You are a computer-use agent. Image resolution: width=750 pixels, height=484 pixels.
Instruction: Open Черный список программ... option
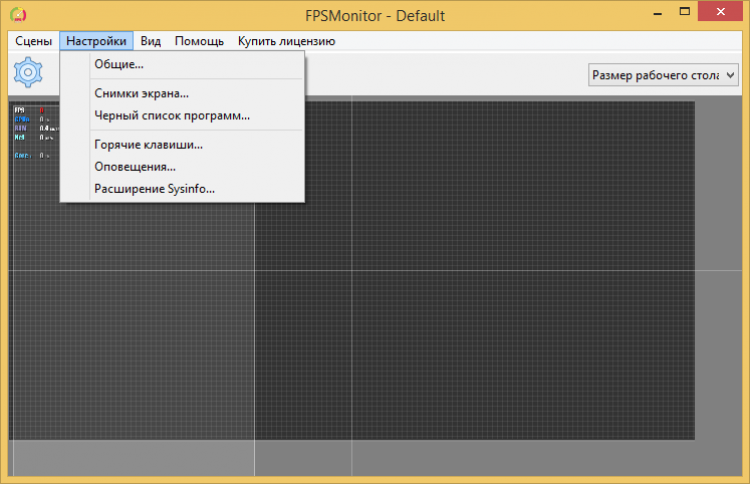click(x=182, y=116)
